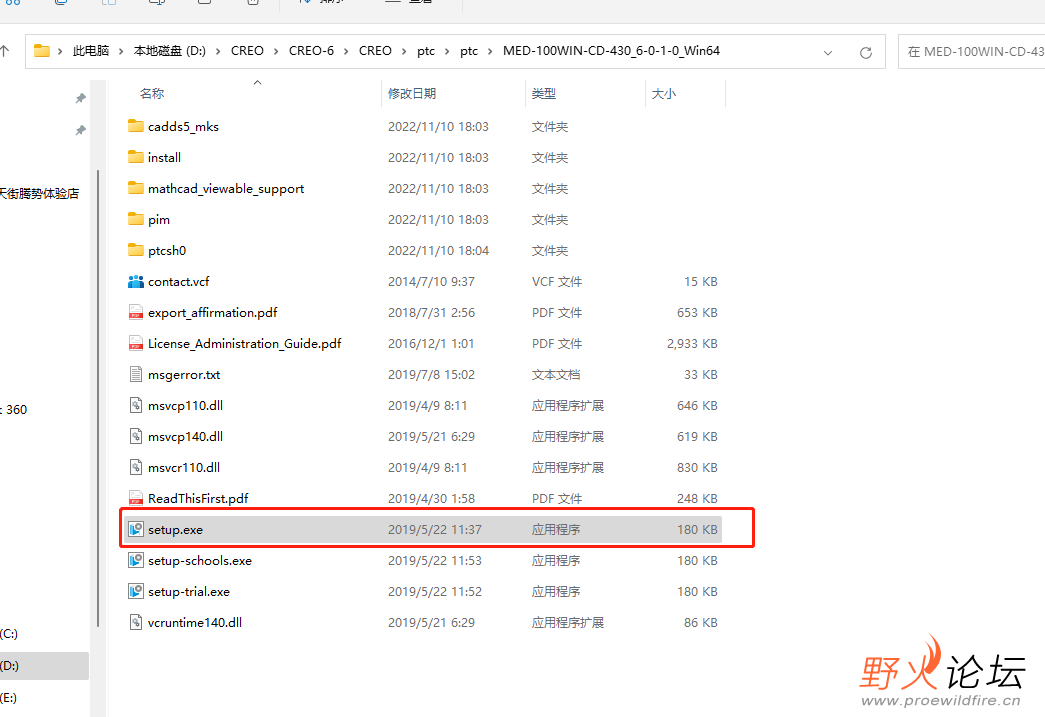
Task: Select file name vcruntime140.dll
Action: (195, 622)
